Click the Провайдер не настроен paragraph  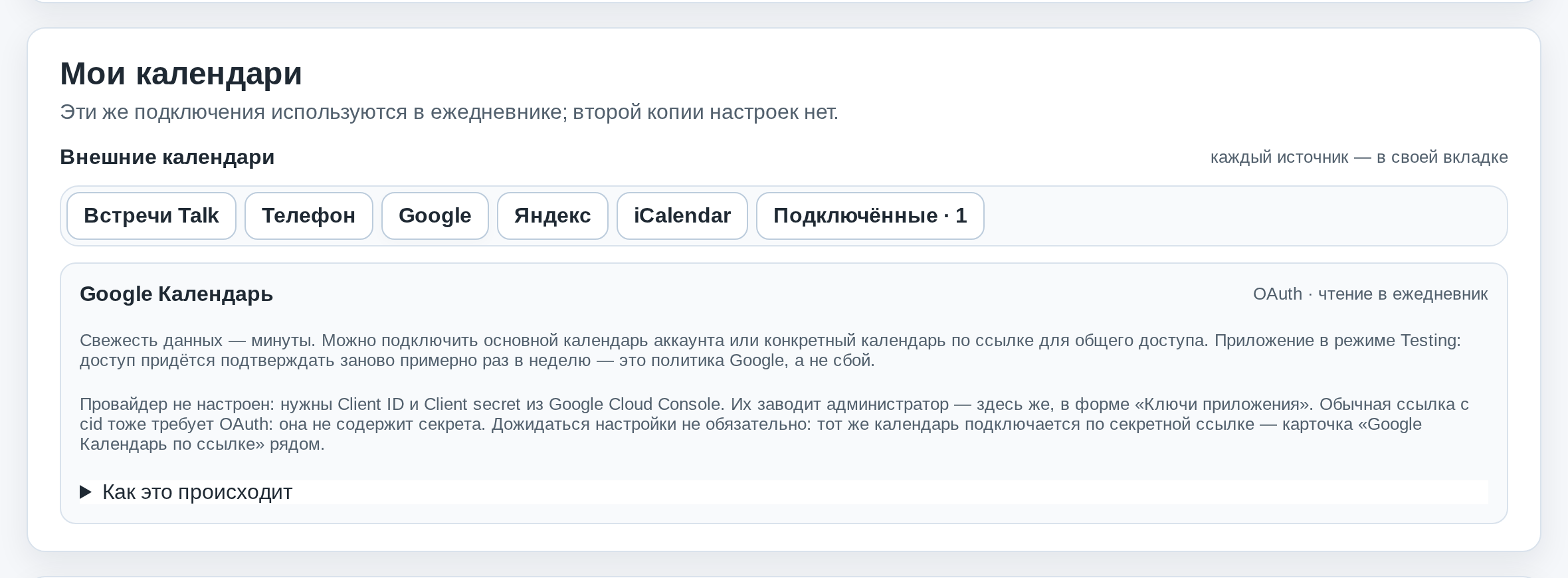(x=774, y=424)
